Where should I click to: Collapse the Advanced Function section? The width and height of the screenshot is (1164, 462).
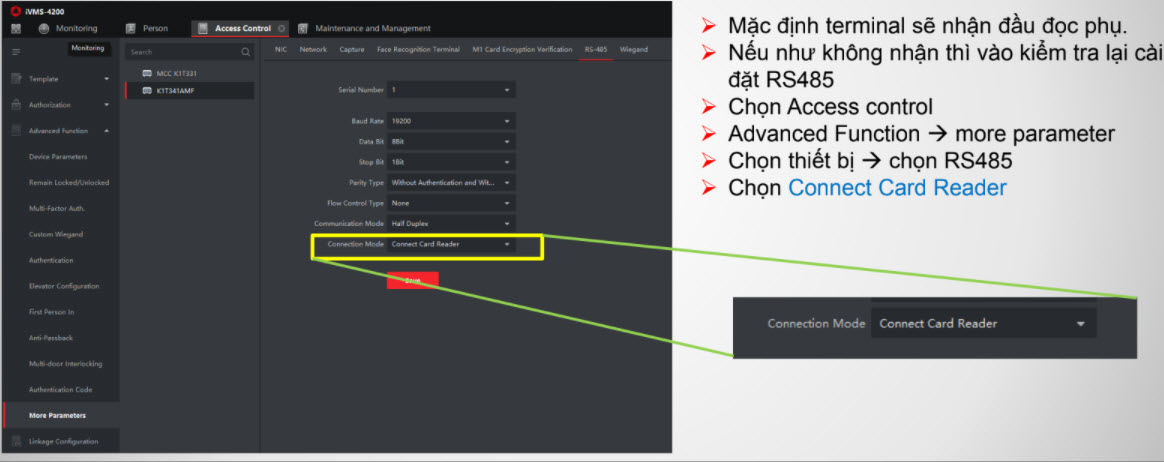[106, 131]
